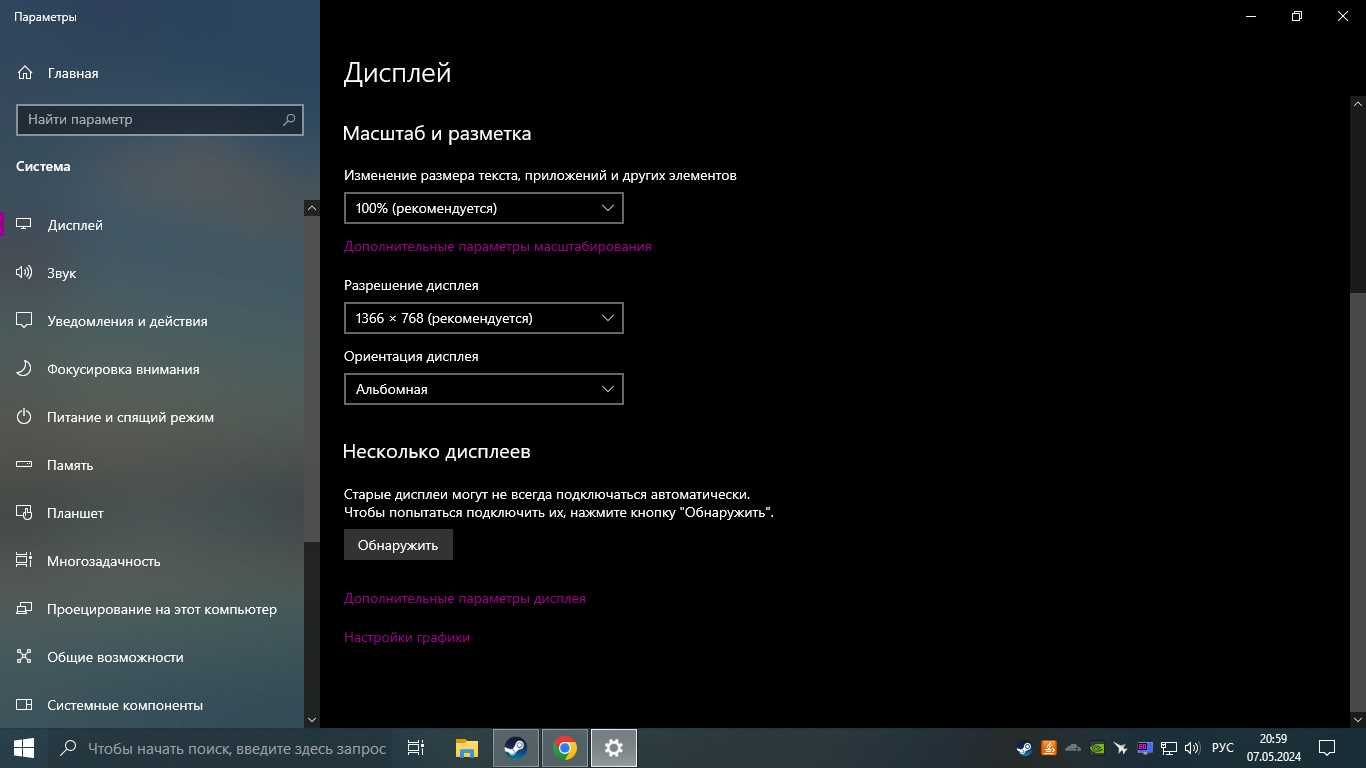Viewport: 1366px width, 768px height.
Task: Click sidebar scrollbar up arrow
Action: 312,208
